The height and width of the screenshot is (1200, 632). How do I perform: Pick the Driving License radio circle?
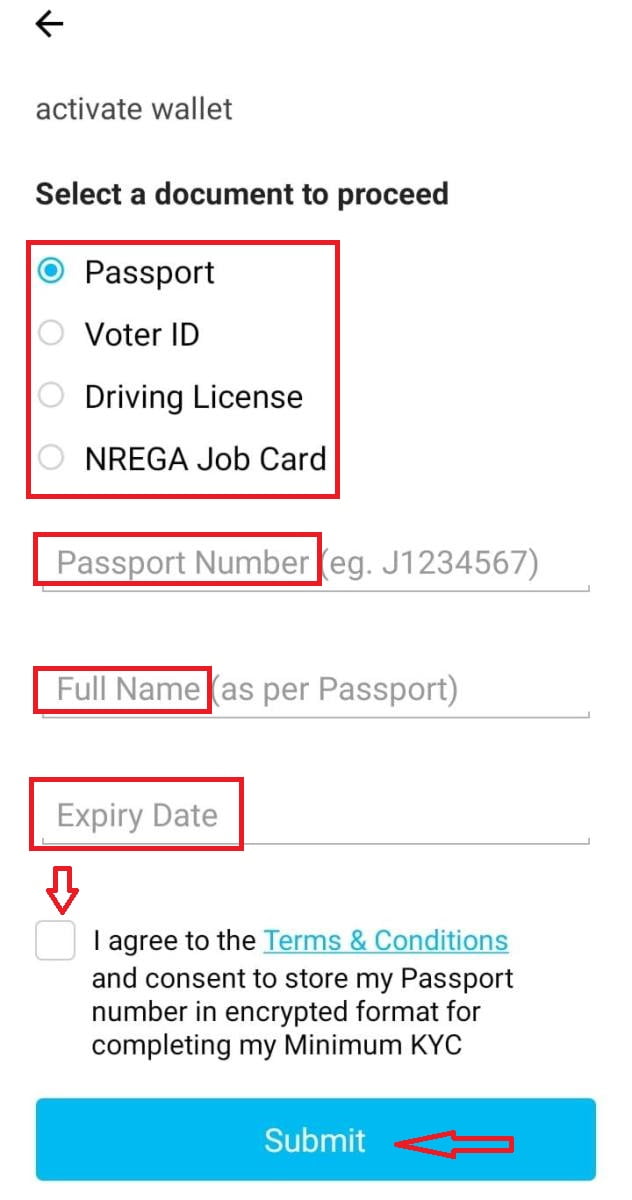[51, 396]
